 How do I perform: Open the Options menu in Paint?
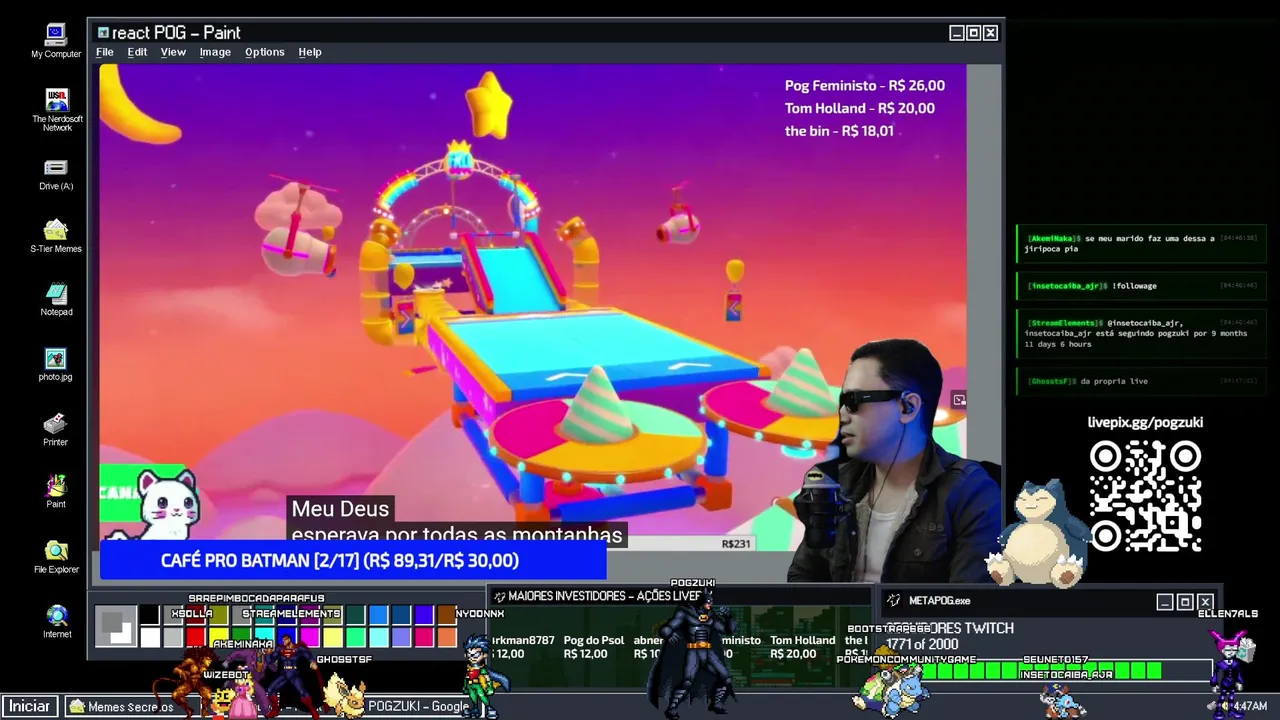[x=265, y=52]
